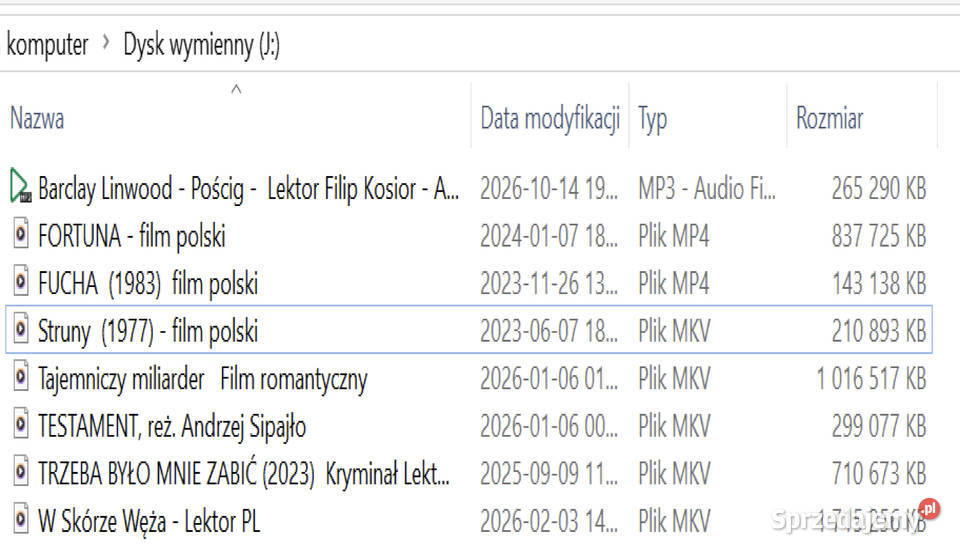Viewport: 960px width, 553px height.
Task: Click the video icon beside FORTUNA - film polski
Action: click(21, 234)
